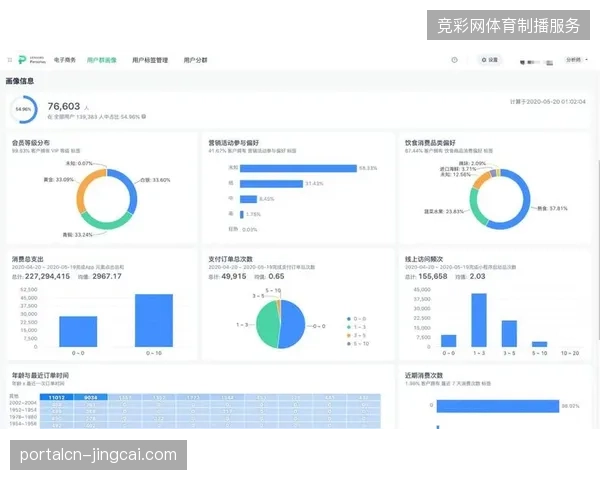Click the 1~3 bar in 线上访问频次 chart

(479, 320)
